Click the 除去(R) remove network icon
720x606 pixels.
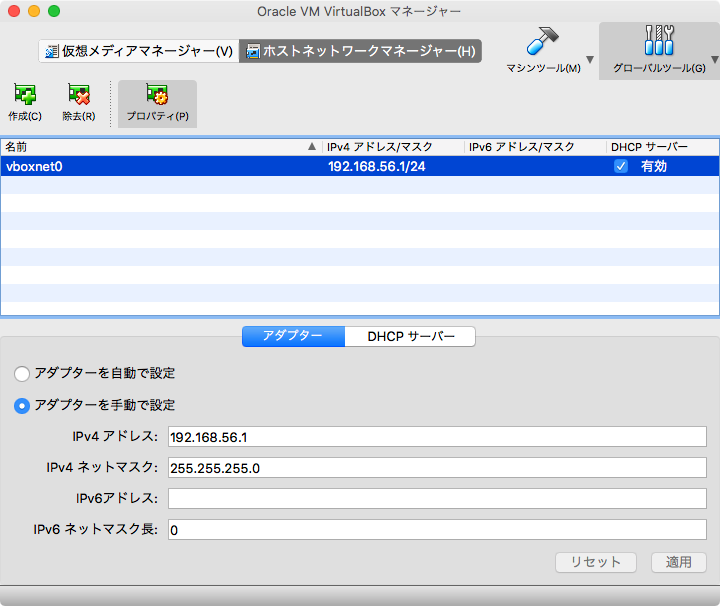click(x=79, y=94)
